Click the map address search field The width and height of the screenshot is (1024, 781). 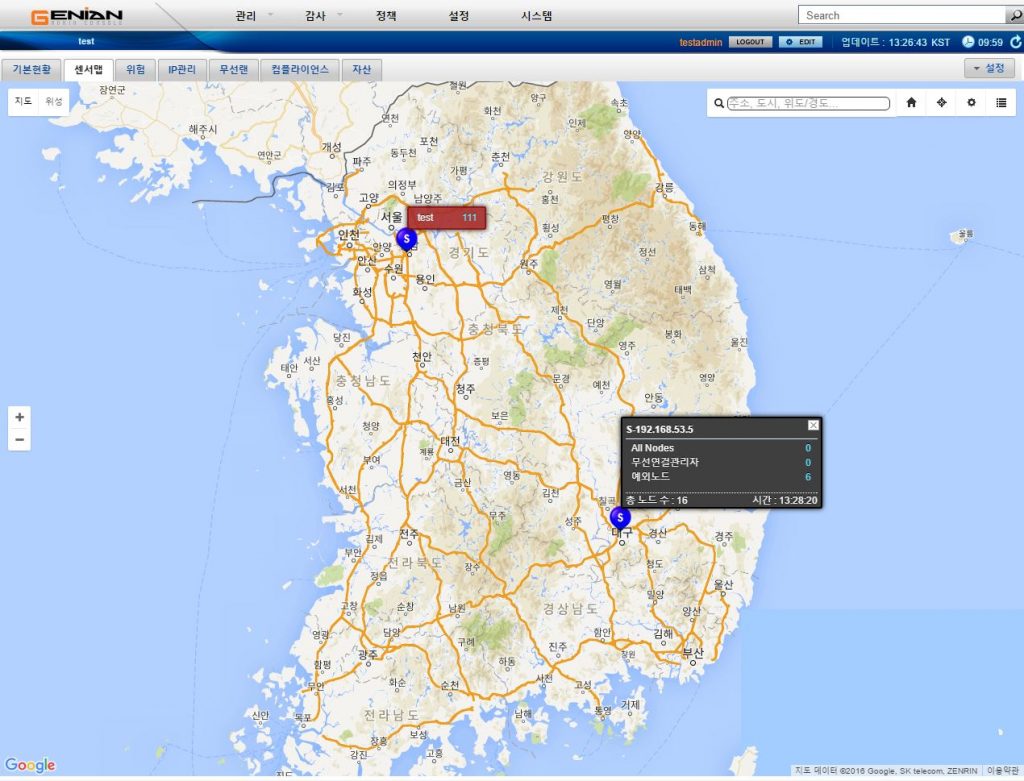click(808, 103)
